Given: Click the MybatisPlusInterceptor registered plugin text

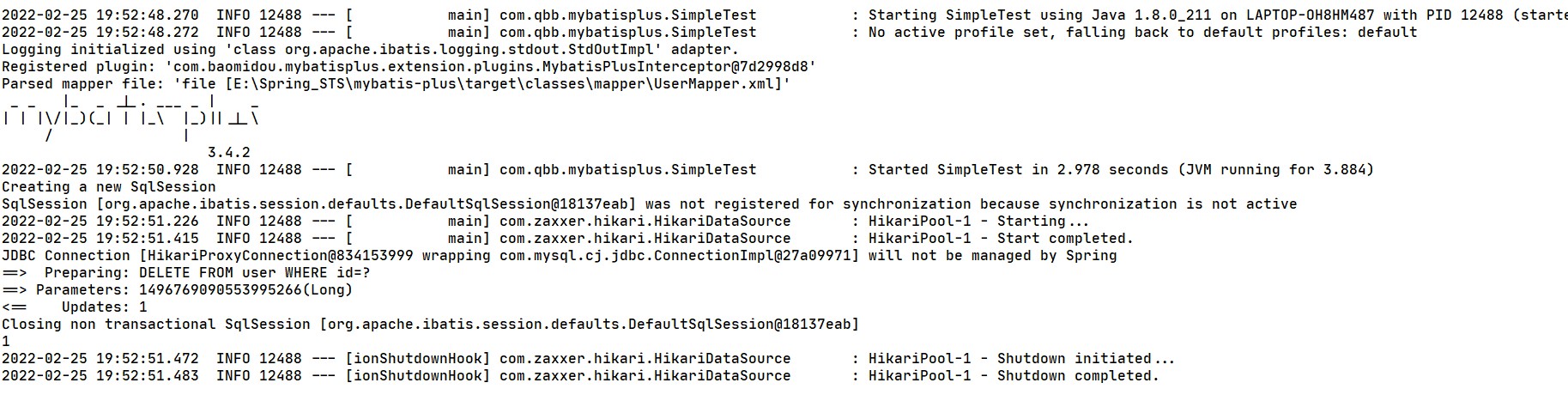Looking at the screenshot, I should pos(489,66).
